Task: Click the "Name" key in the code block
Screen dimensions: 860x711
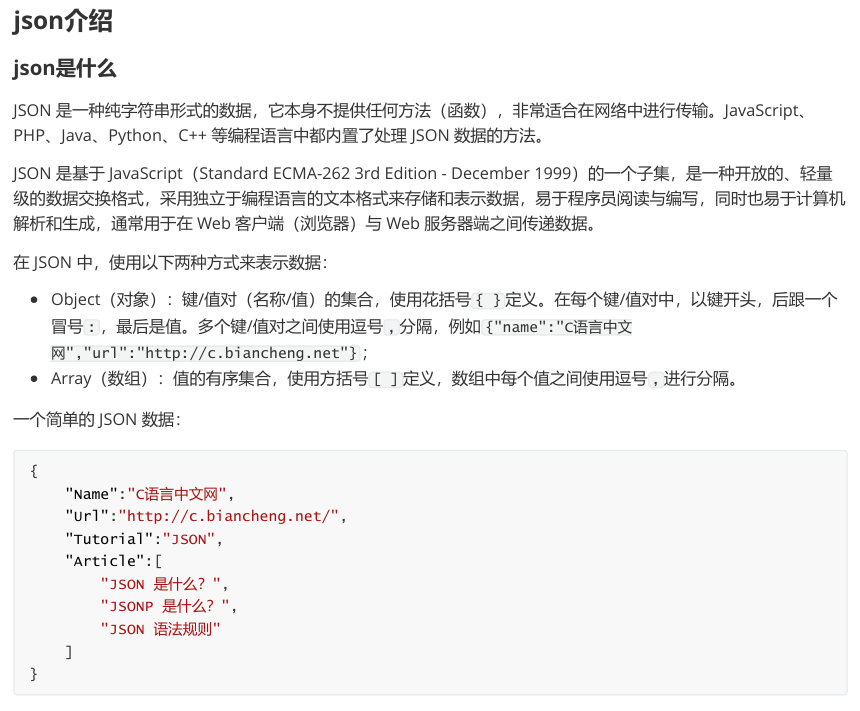Action: 91,494
